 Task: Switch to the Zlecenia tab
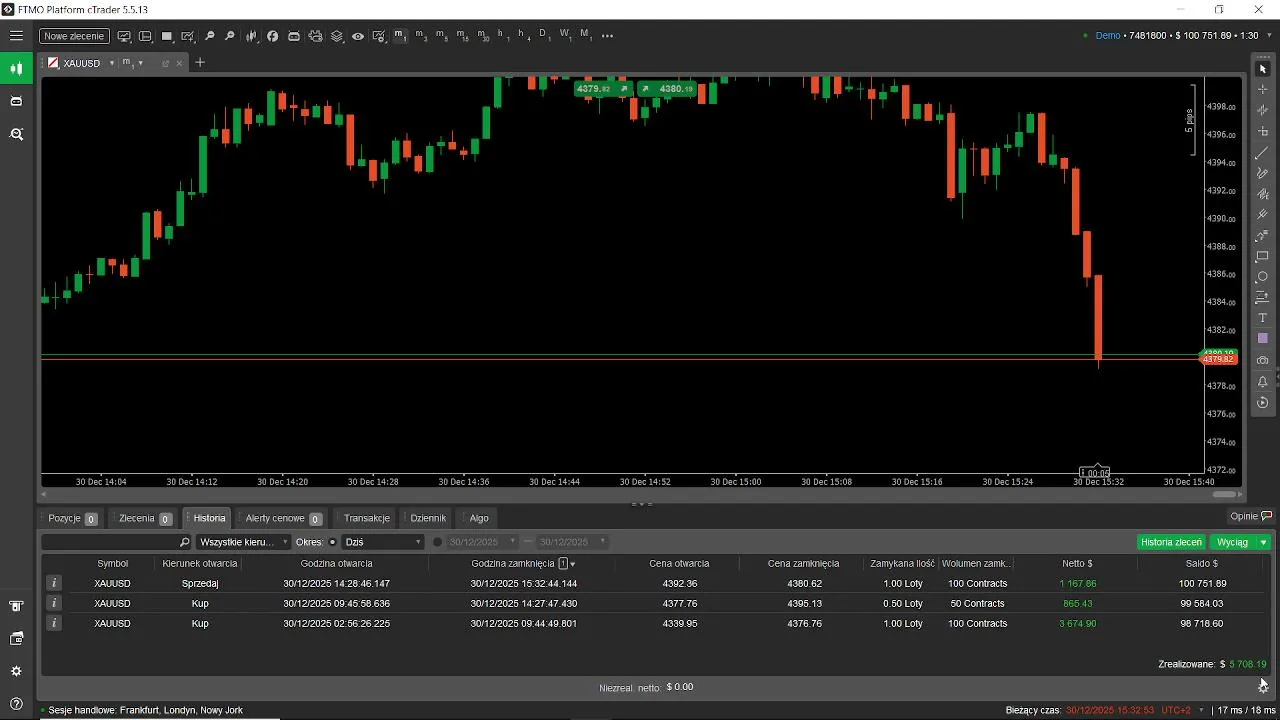(x=145, y=518)
